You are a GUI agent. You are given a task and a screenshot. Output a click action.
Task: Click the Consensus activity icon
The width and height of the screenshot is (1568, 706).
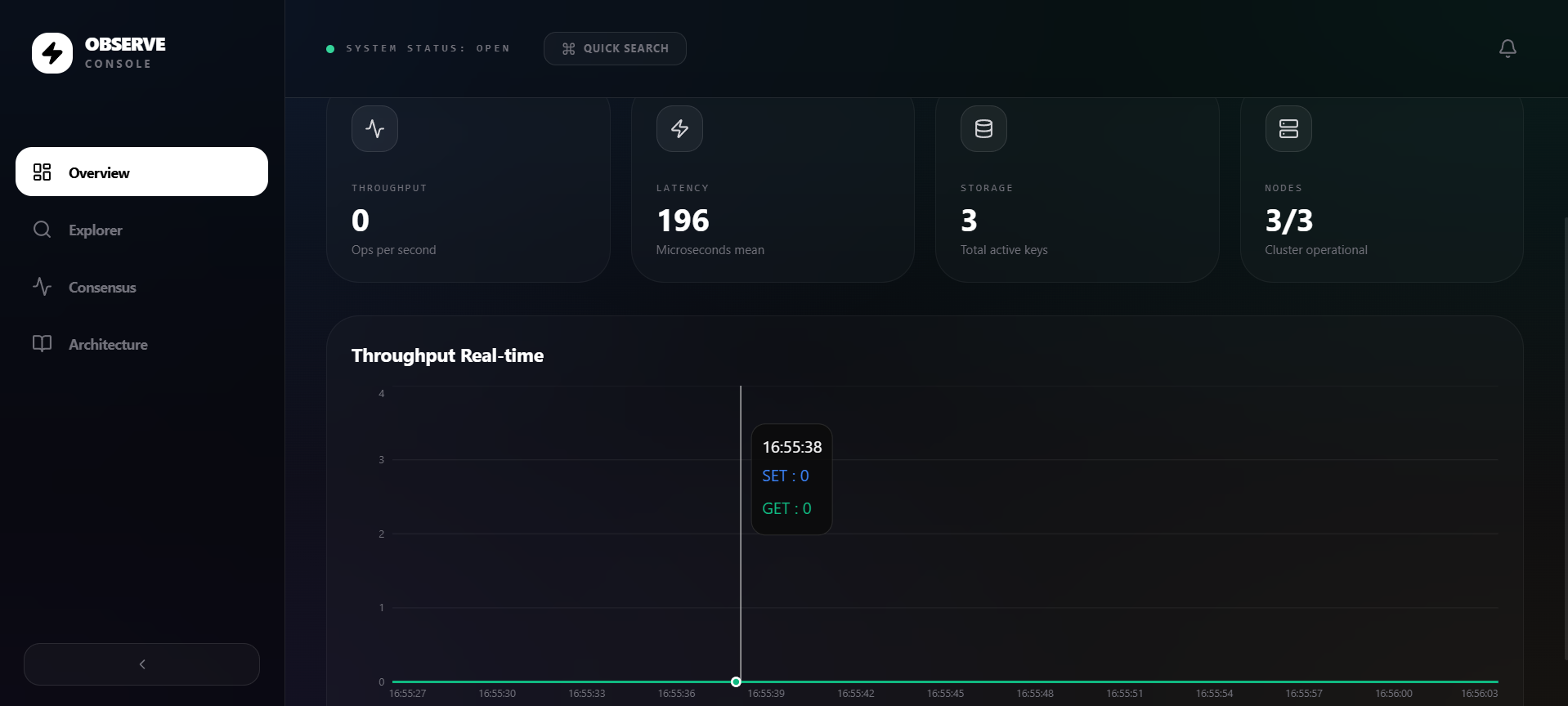tap(42, 287)
